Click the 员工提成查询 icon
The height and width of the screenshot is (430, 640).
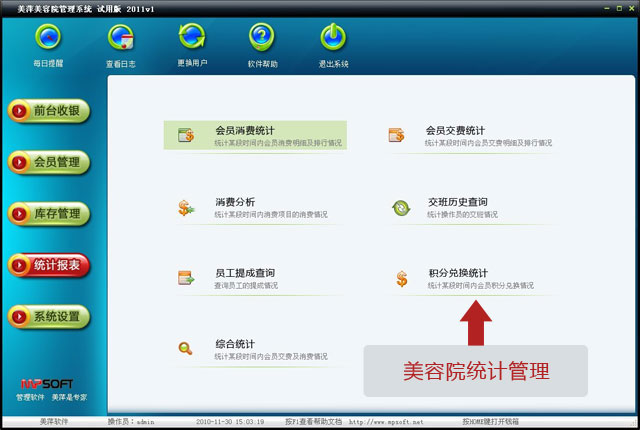coord(186,278)
